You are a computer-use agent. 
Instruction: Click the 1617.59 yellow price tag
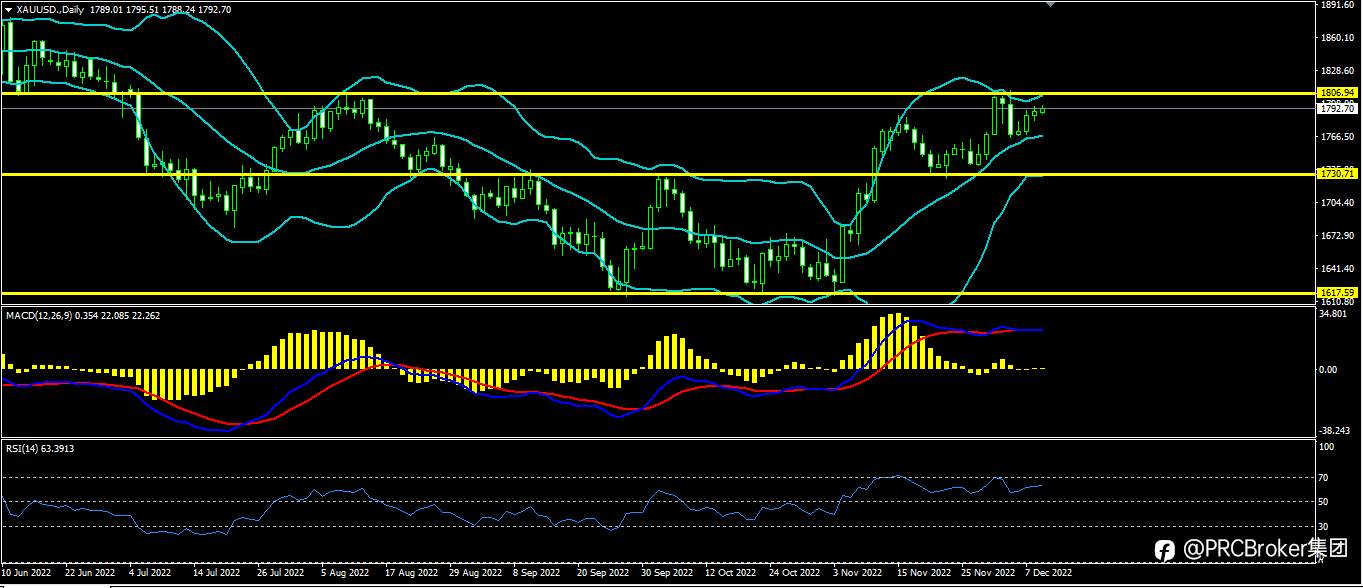[1338, 293]
